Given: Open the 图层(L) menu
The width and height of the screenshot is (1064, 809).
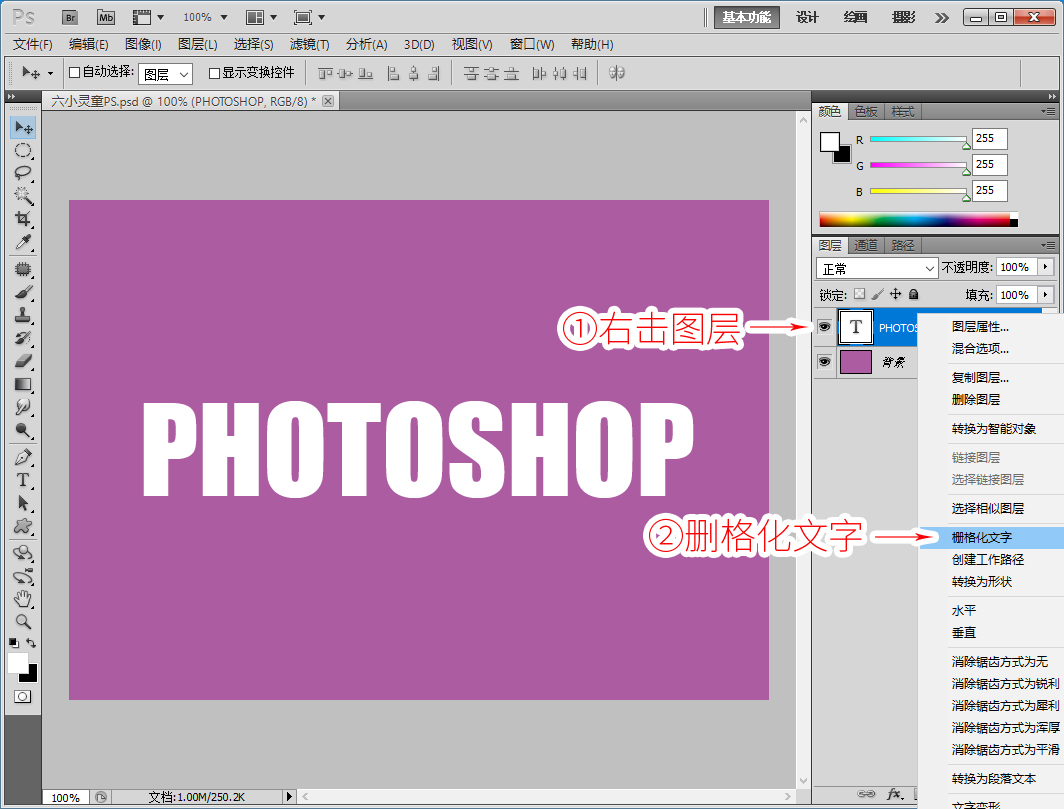Looking at the screenshot, I should [x=197, y=45].
